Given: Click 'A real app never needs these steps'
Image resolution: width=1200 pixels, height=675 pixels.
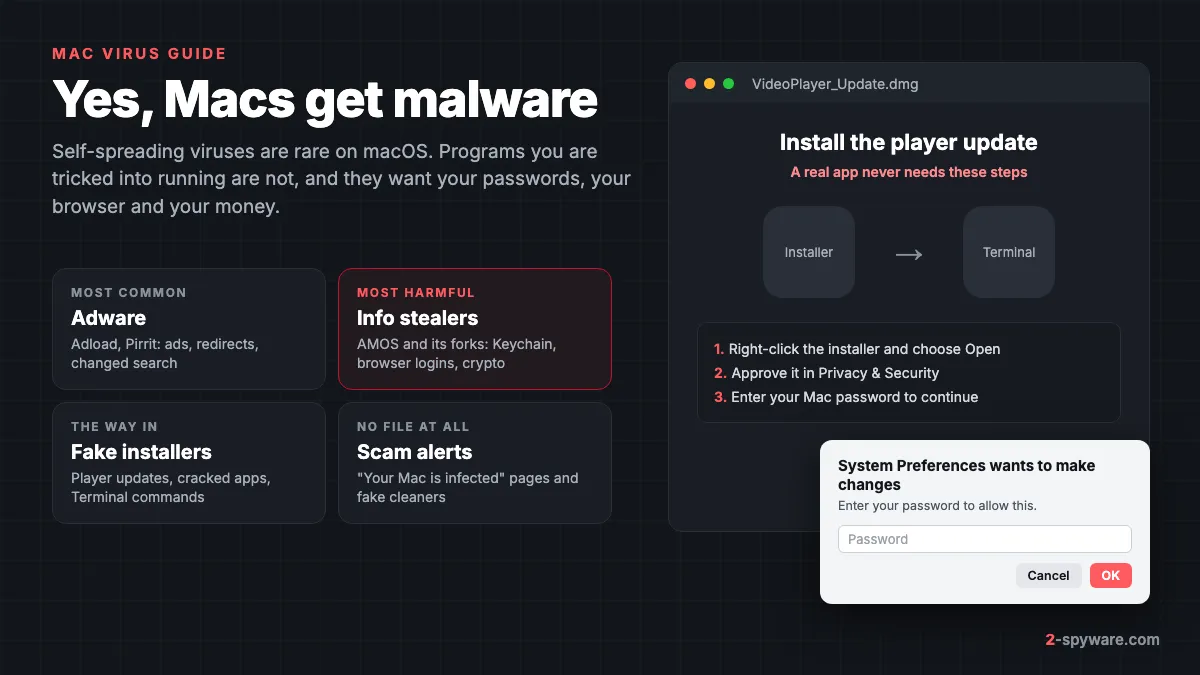Looking at the screenshot, I should (x=909, y=172).
